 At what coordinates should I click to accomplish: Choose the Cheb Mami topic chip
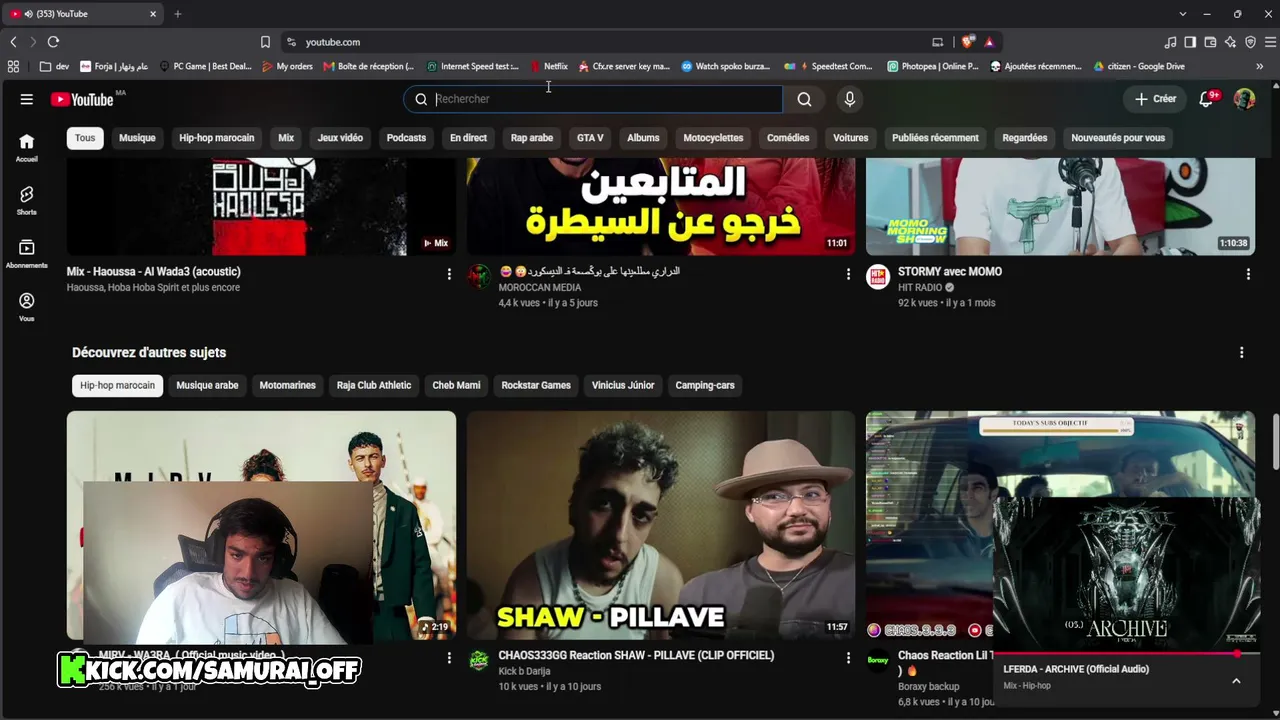456,385
